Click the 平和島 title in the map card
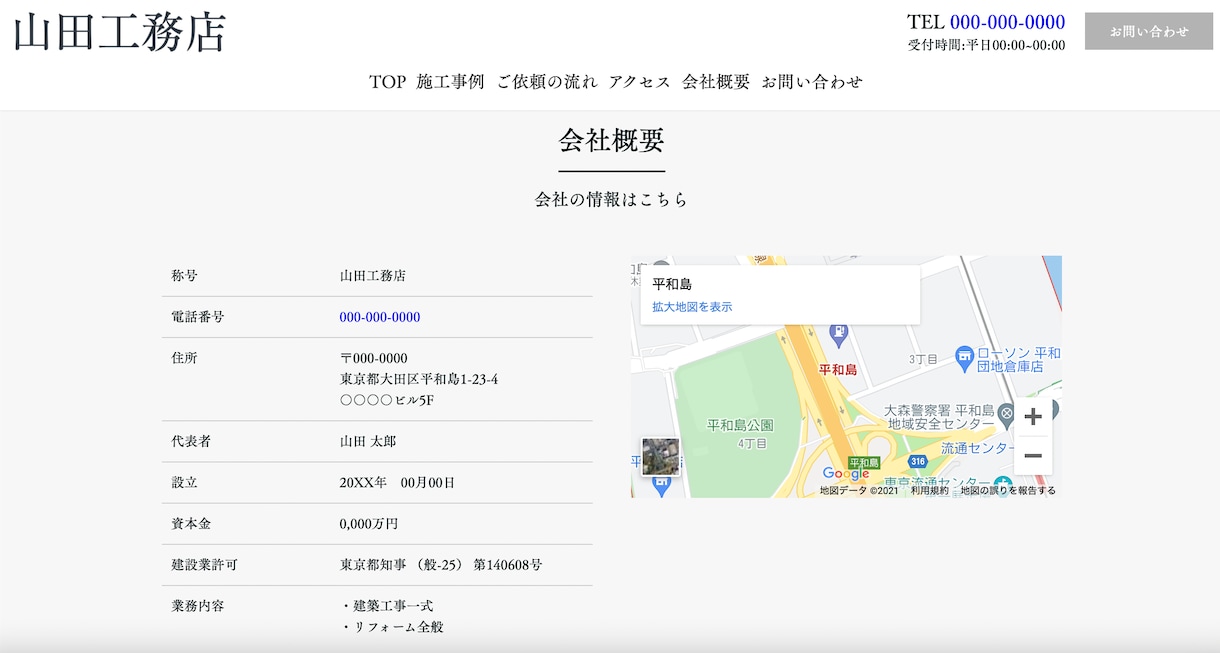 (x=672, y=285)
